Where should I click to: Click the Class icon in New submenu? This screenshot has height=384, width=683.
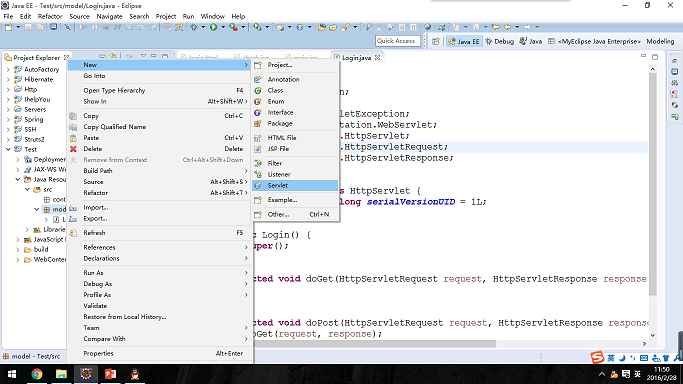click(258, 91)
